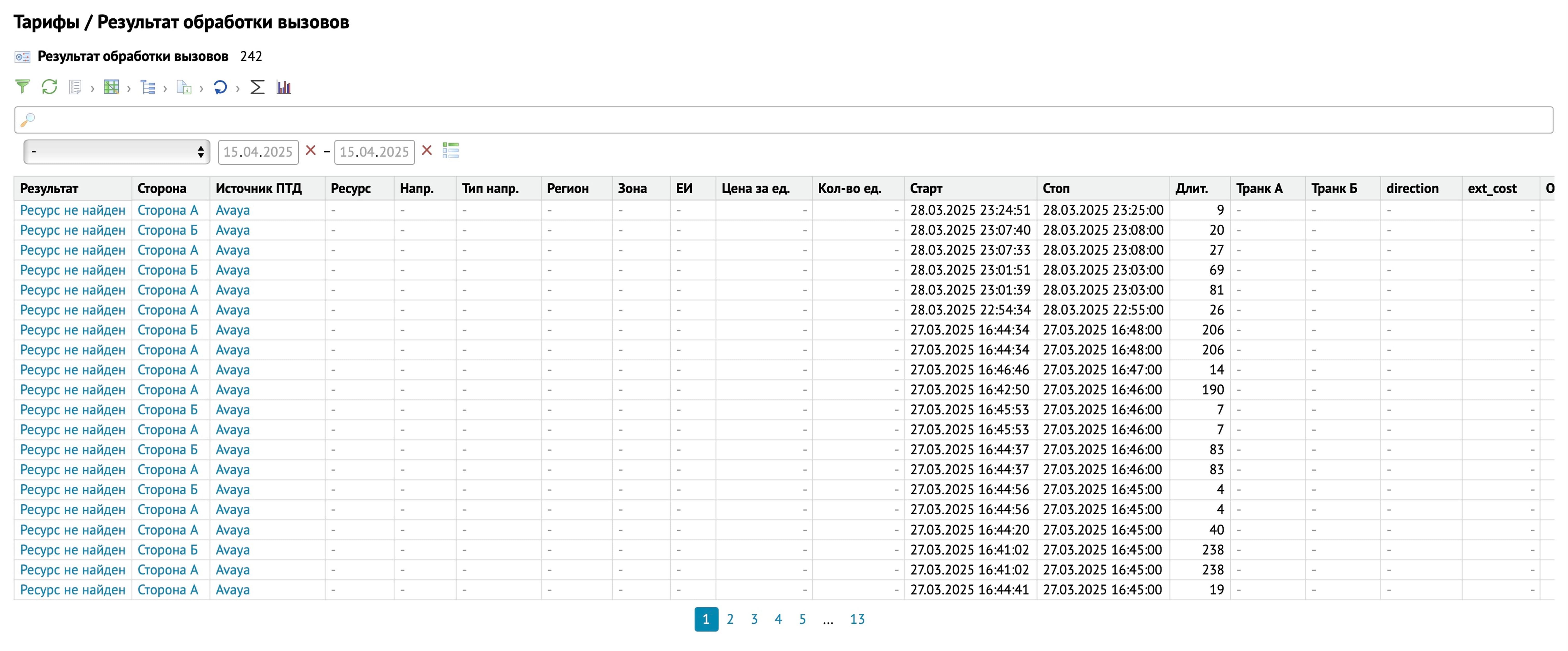The width and height of the screenshot is (1568, 651).
Task: Click the list icon after date range
Action: 450,150
